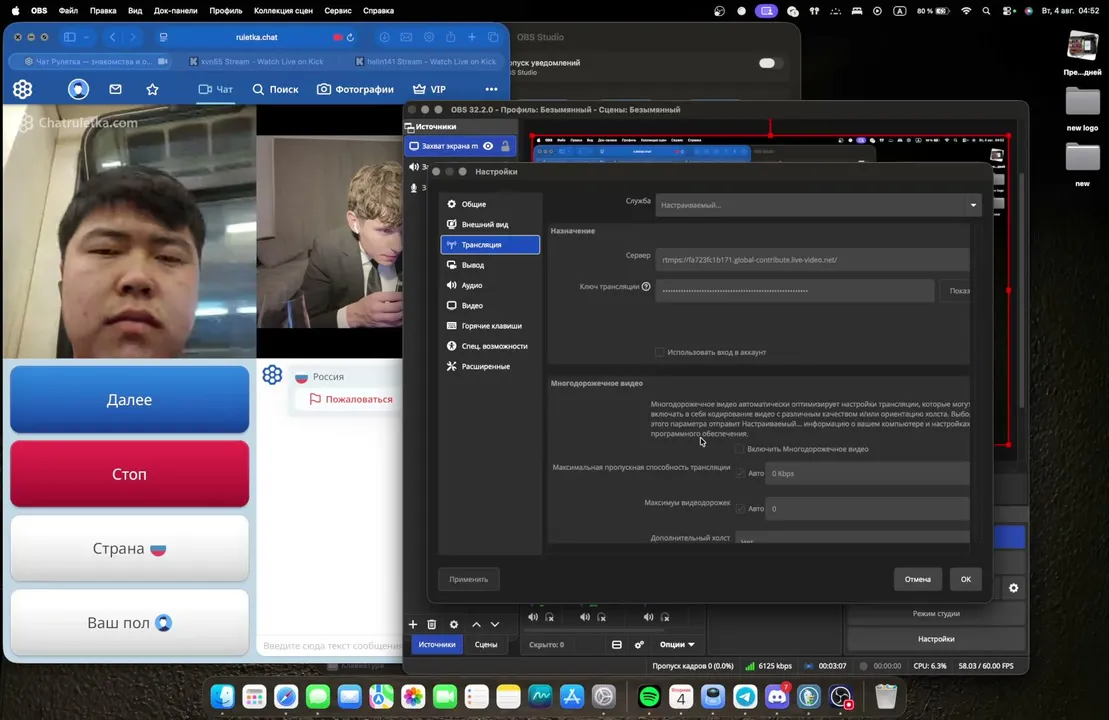Toggle Auto checkbox for maximum video tracks
Viewport: 1109px width, 720px height.
tap(741, 509)
